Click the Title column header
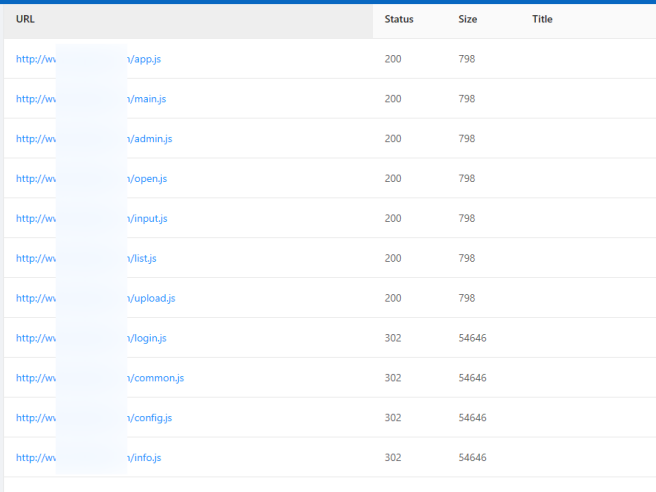Viewport: 656px width, 492px height. 542,19
